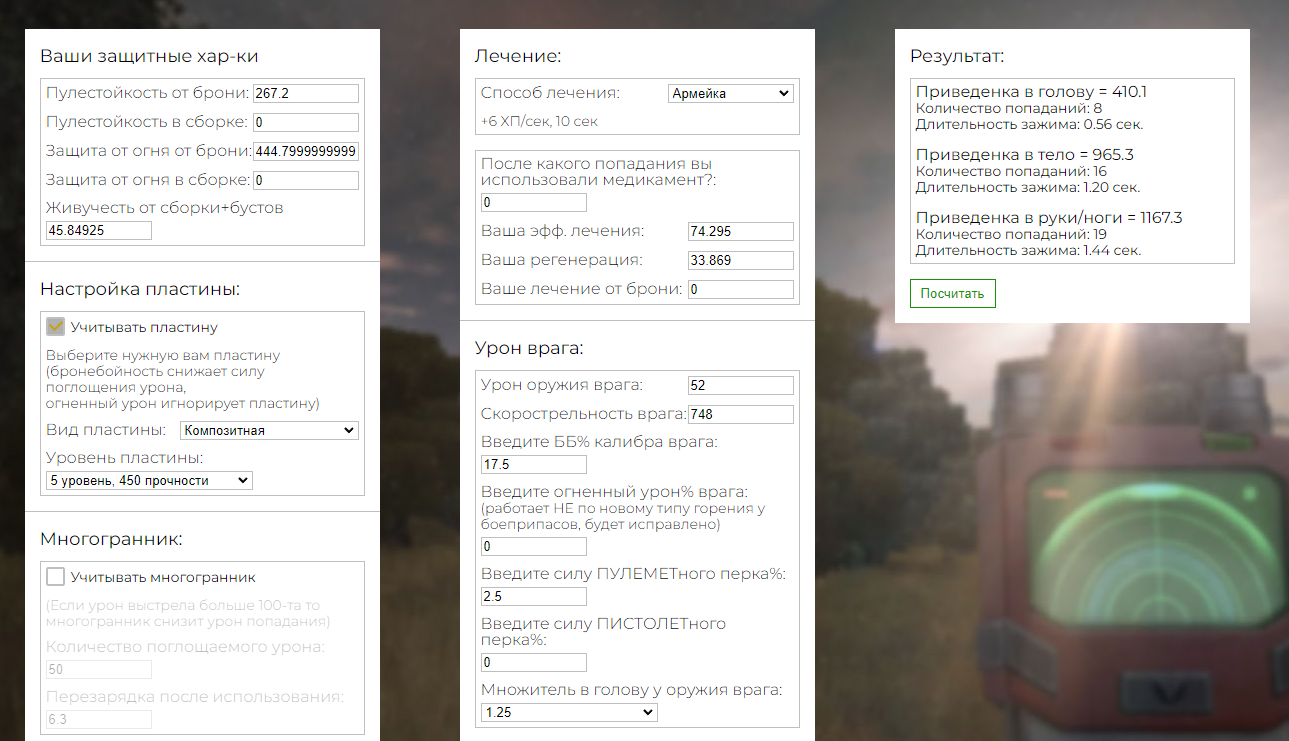Click the 'Защита от огня в сборке' input
This screenshot has height=741, width=1289.
click(305, 180)
